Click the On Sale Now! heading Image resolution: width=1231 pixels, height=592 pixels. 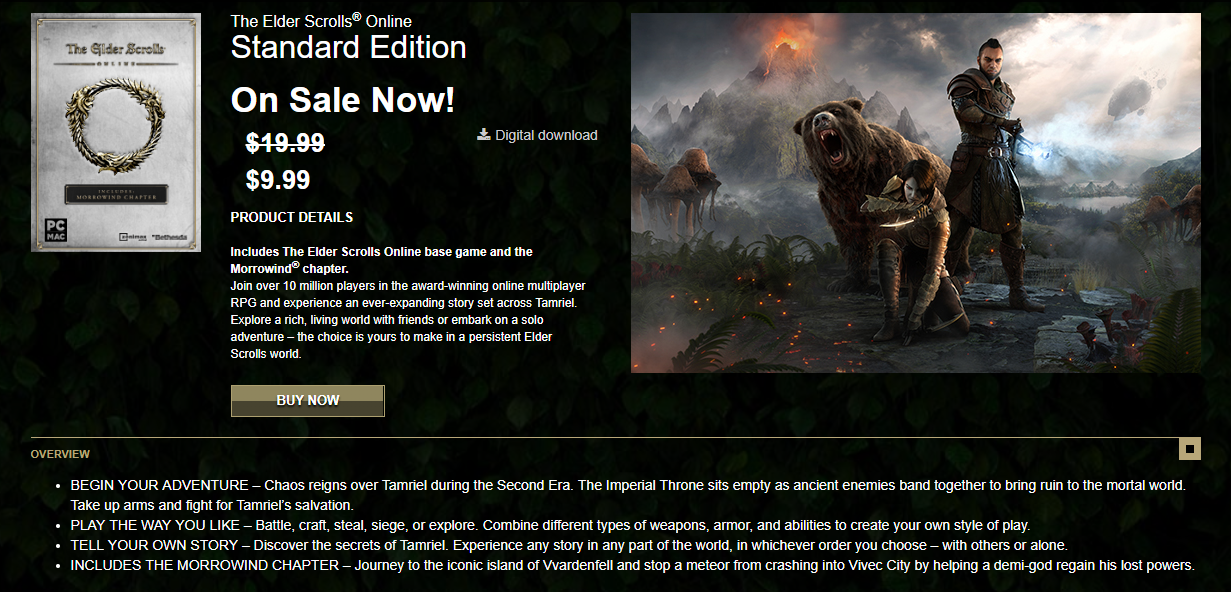click(x=343, y=100)
